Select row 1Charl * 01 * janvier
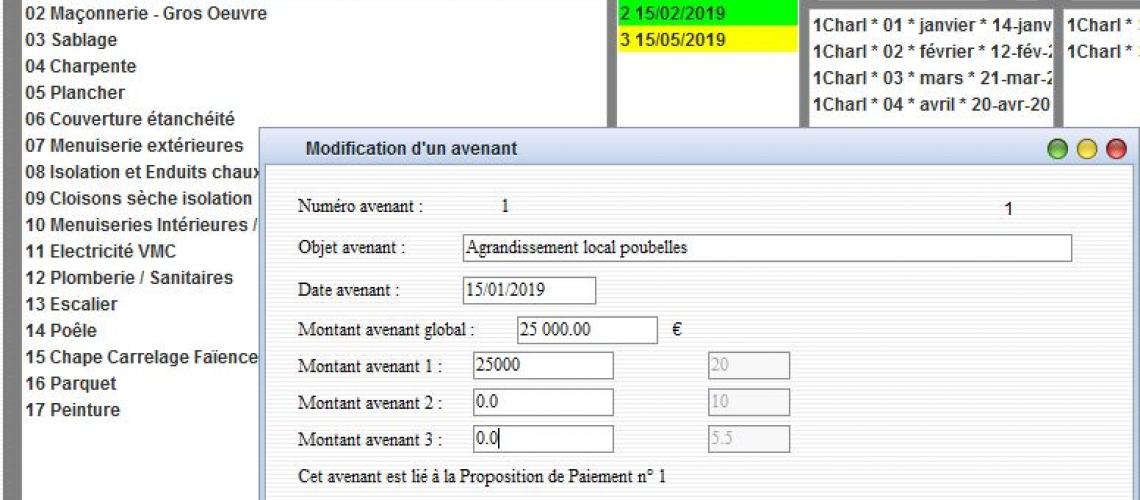This screenshot has width=1140, height=500. (933, 26)
